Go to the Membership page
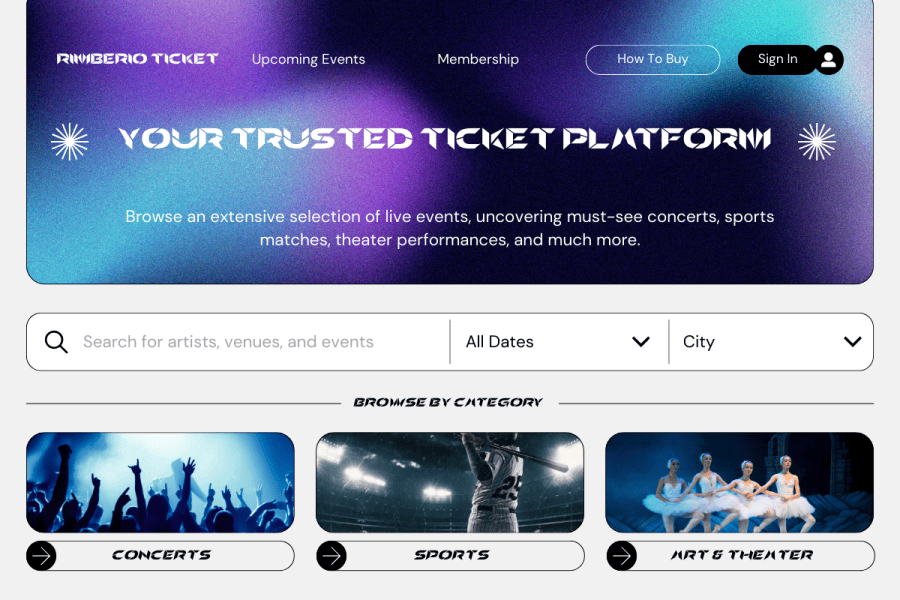 (x=478, y=59)
